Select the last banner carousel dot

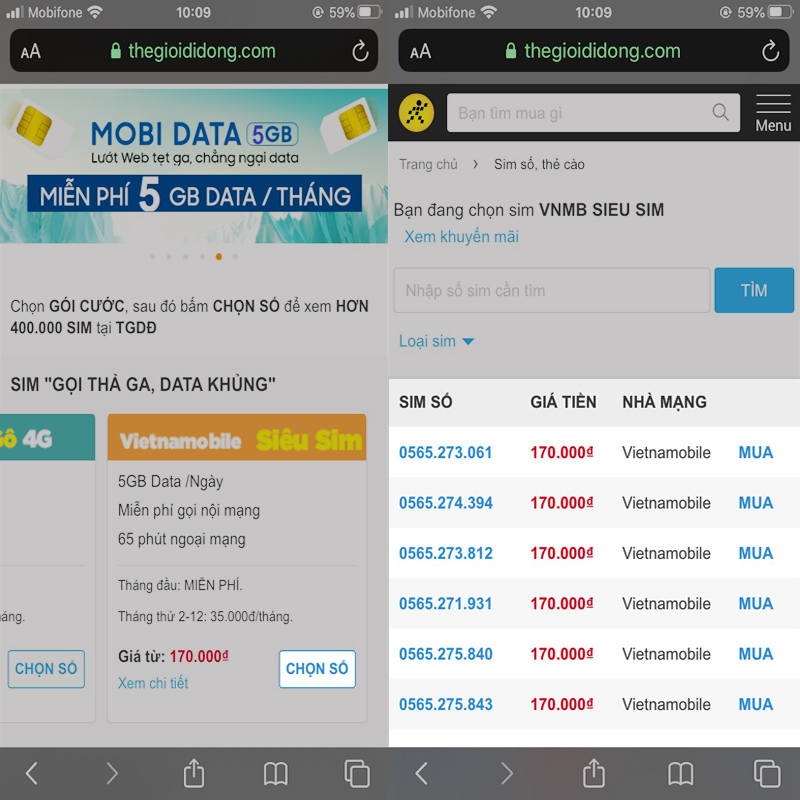(235, 257)
